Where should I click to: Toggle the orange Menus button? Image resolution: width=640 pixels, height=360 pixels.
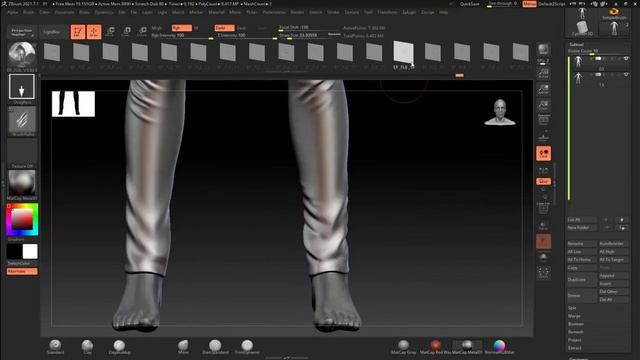[x=529, y=4]
